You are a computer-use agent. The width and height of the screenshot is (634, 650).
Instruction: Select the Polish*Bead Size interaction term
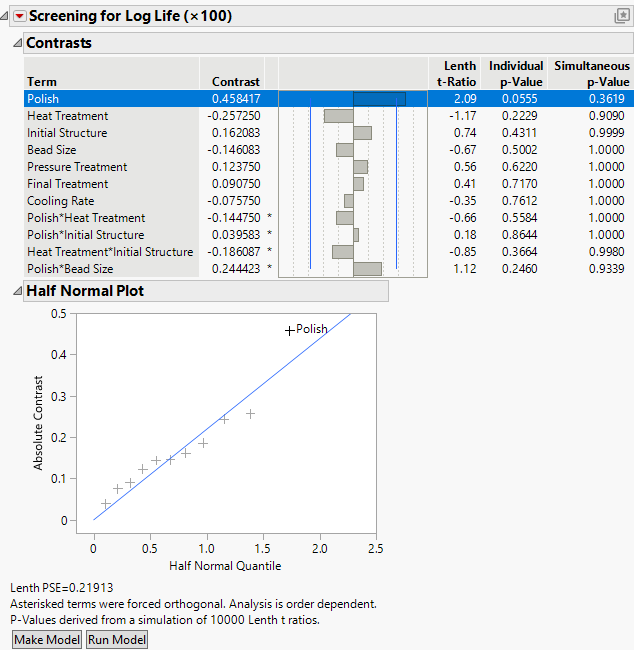[70, 269]
